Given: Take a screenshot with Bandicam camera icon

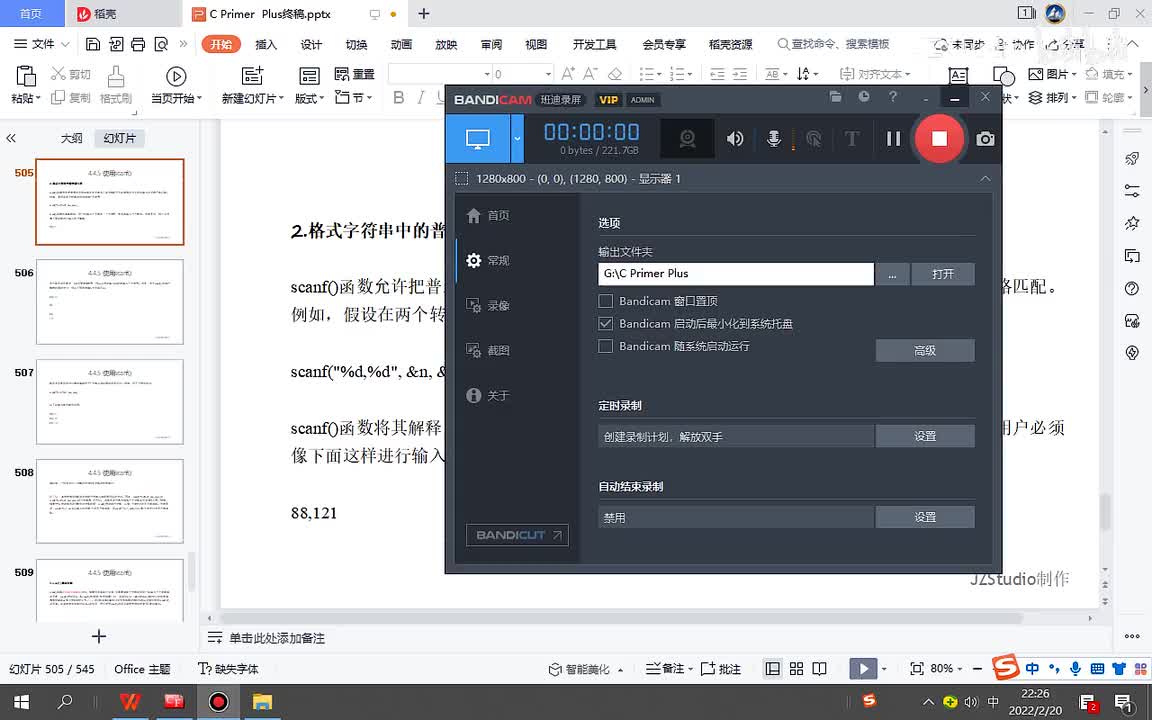Looking at the screenshot, I should [984, 138].
